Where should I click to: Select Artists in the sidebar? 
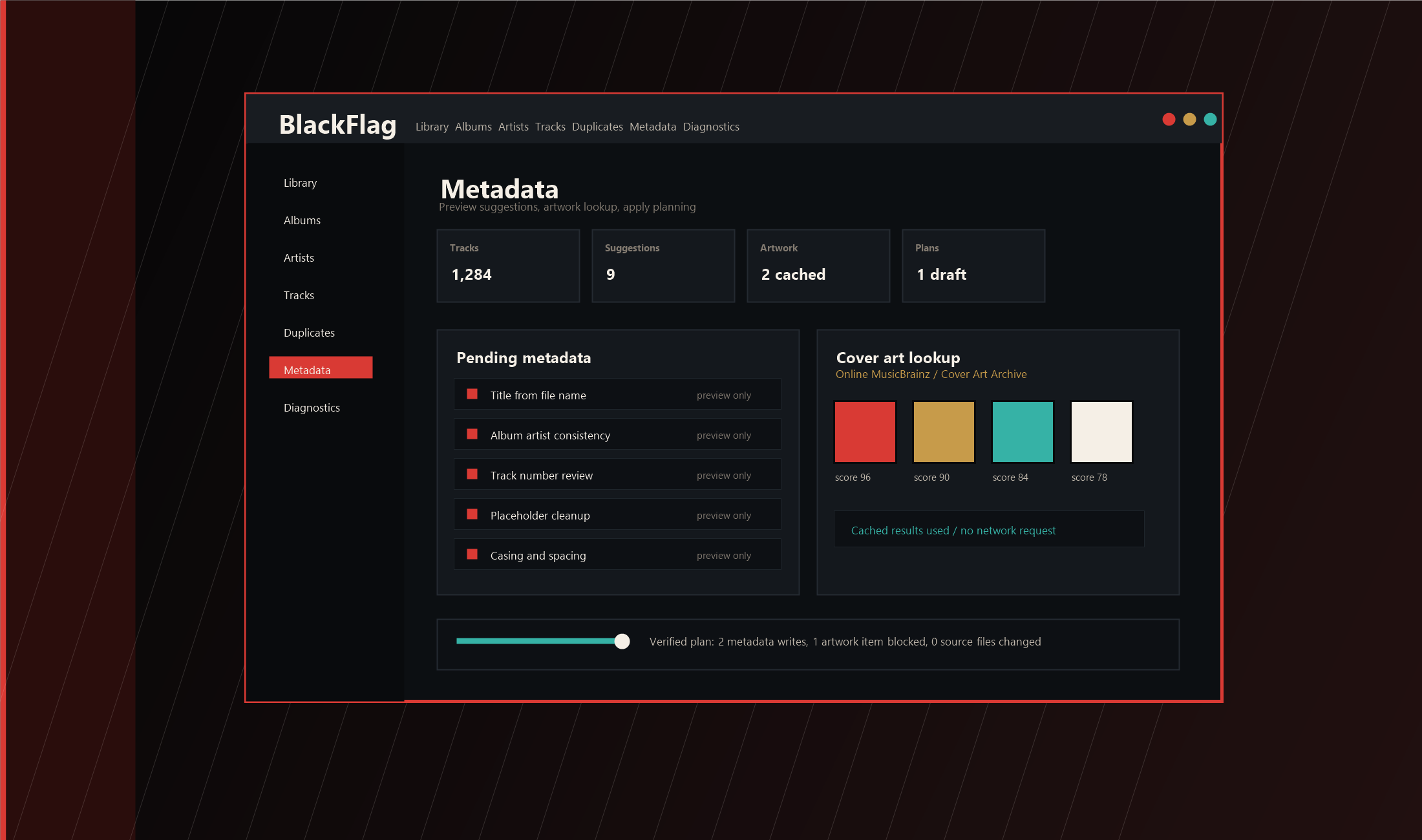299,258
